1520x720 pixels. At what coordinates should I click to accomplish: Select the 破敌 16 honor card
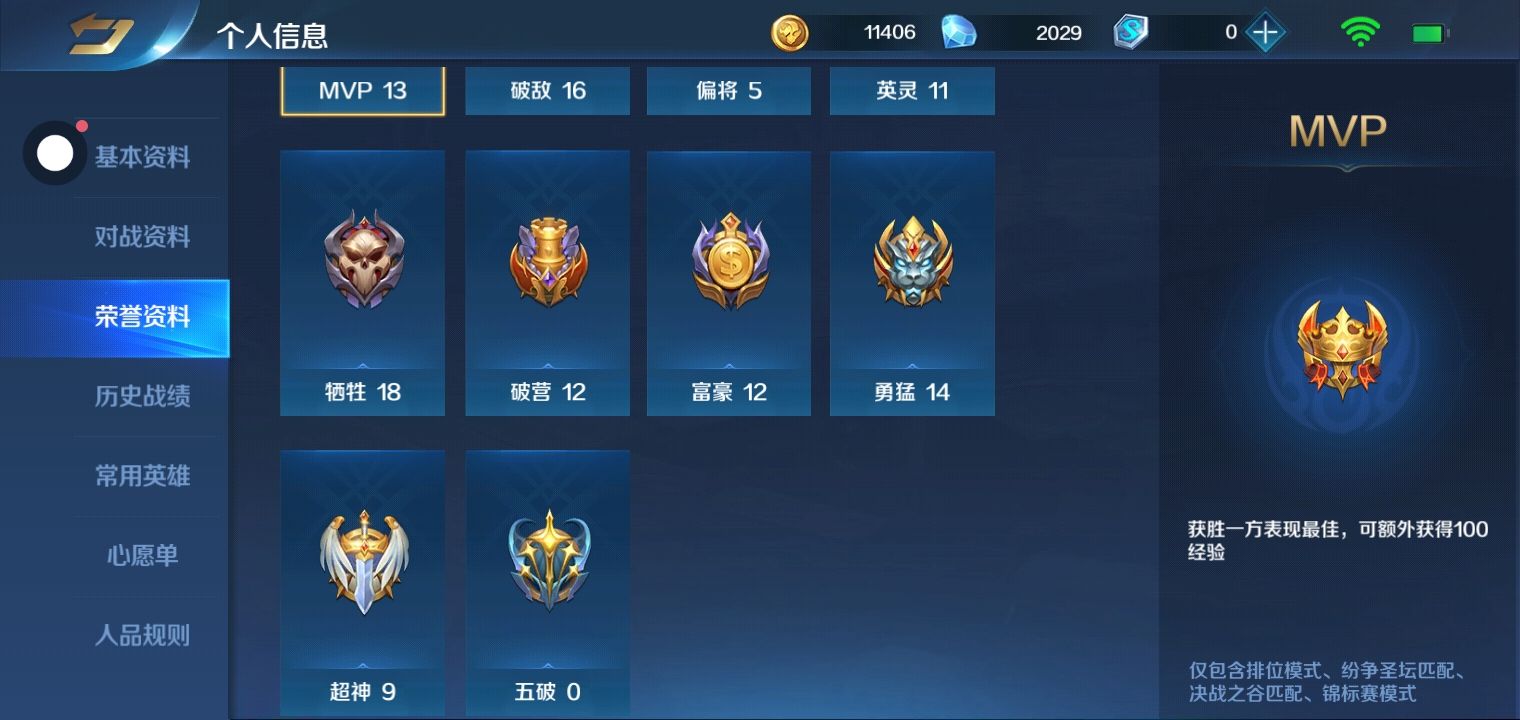[548, 91]
